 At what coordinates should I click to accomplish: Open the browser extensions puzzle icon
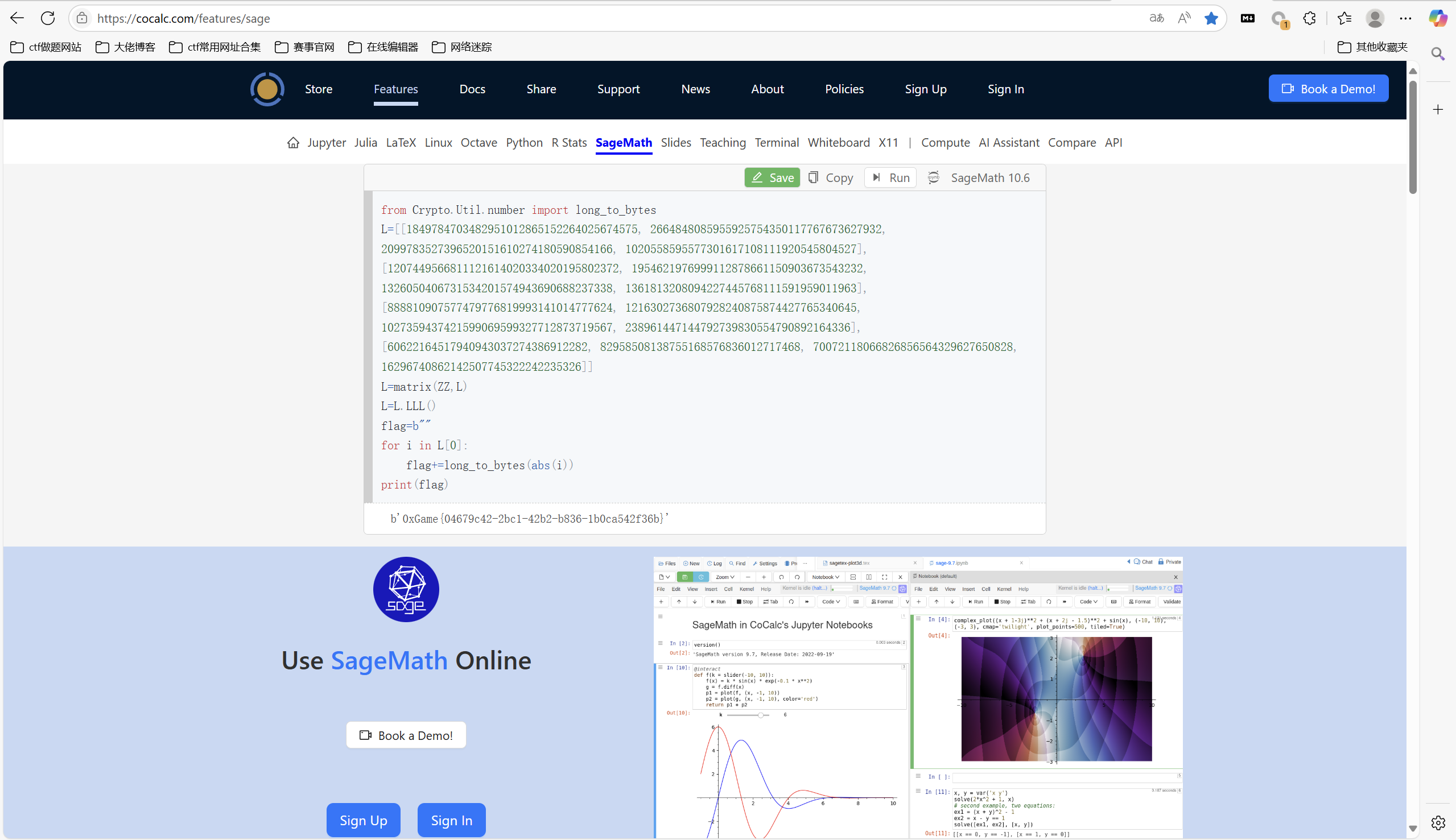[1309, 18]
